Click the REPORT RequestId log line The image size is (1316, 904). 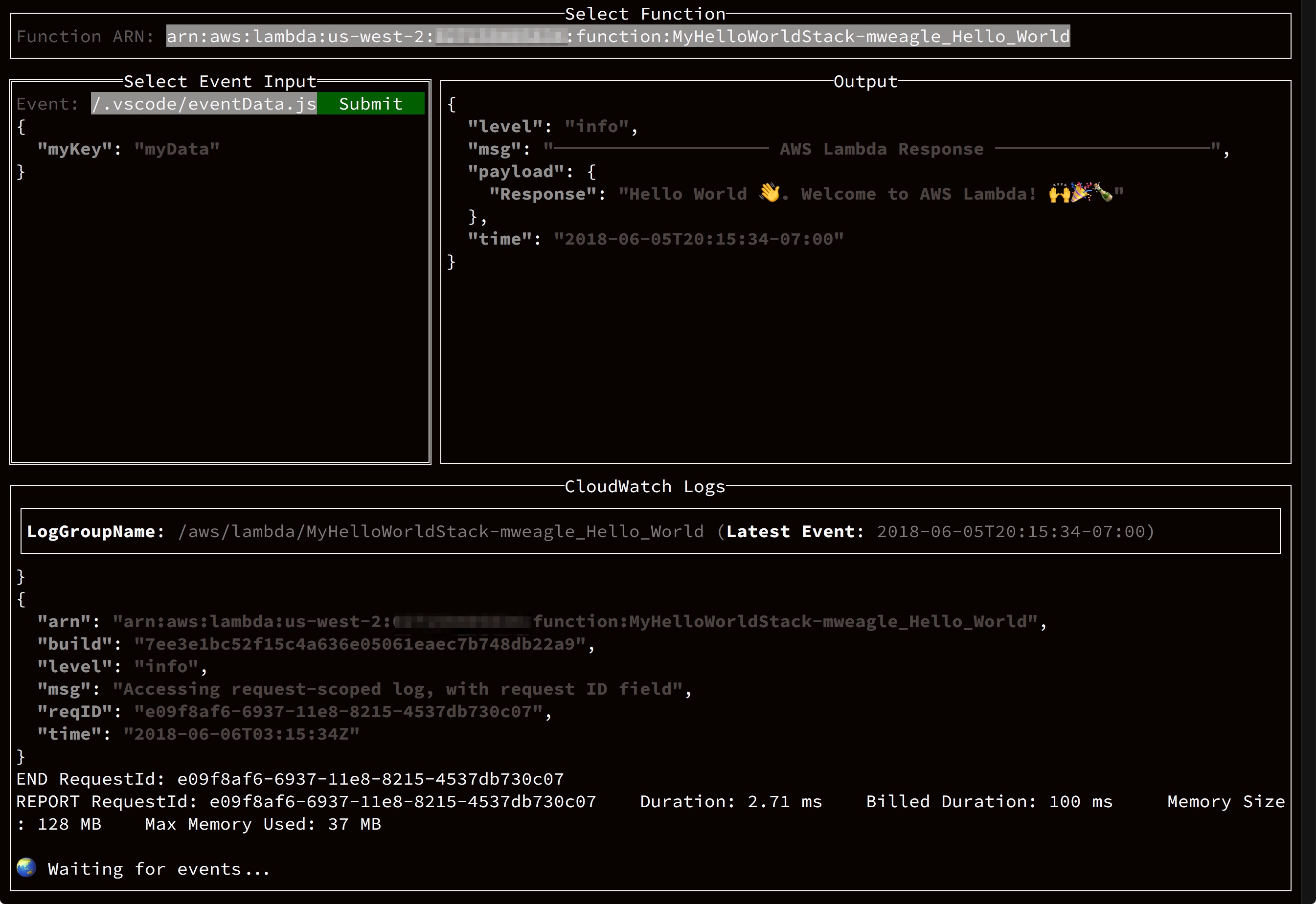(306, 801)
